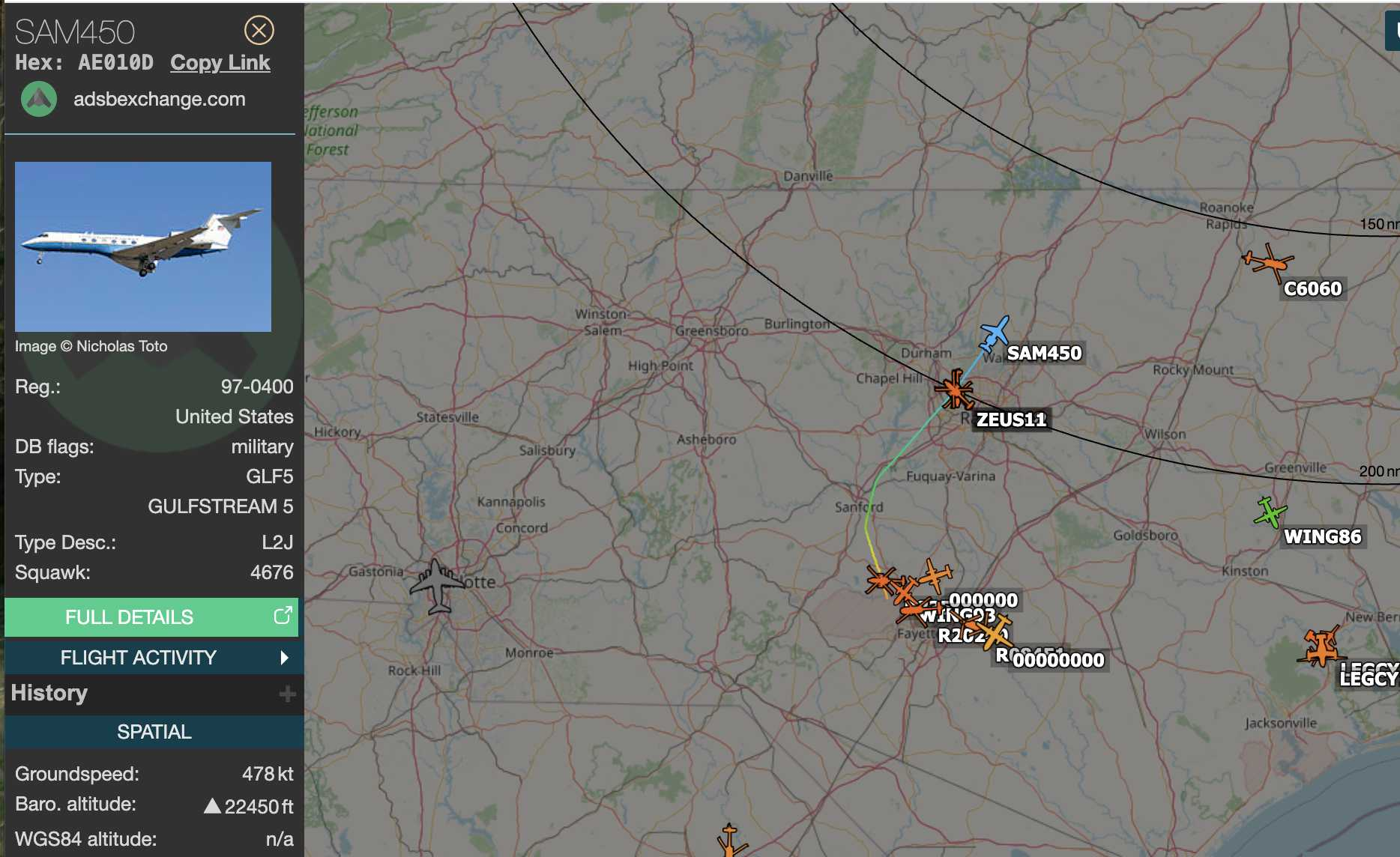Screen dimensions: 1400x857
Task: Select the grey airliner icon near Charlotte
Action: [x=437, y=586]
